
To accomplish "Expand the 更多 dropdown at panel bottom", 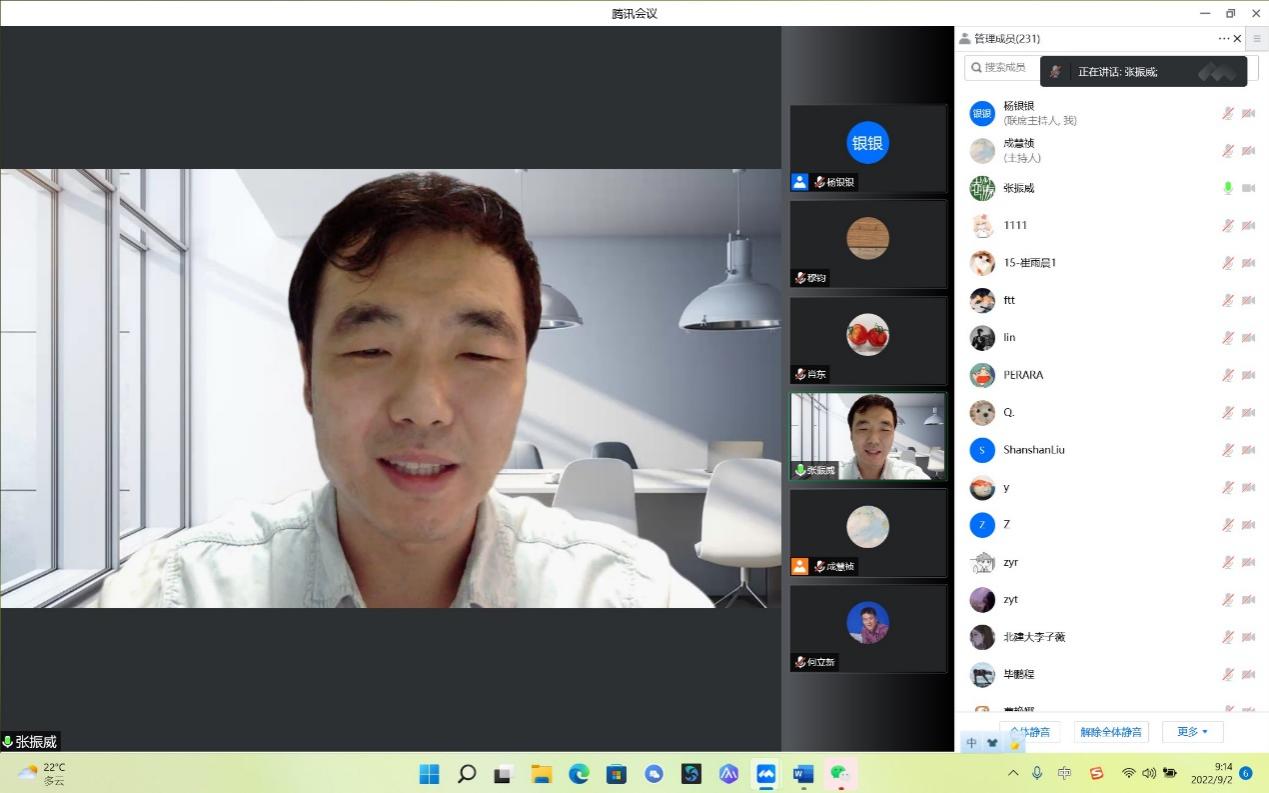I will [1192, 732].
